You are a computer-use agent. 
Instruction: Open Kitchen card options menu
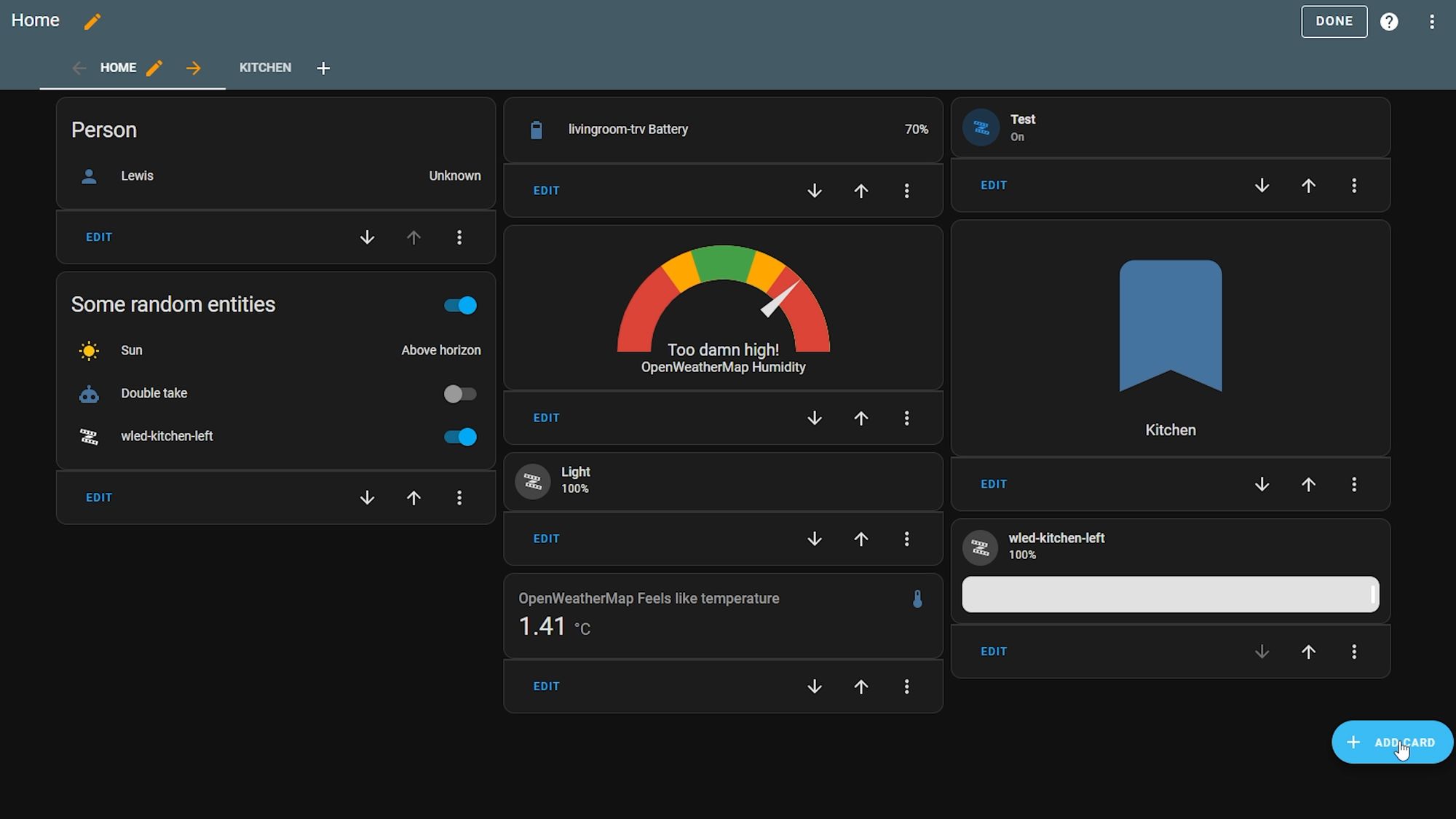1355,484
